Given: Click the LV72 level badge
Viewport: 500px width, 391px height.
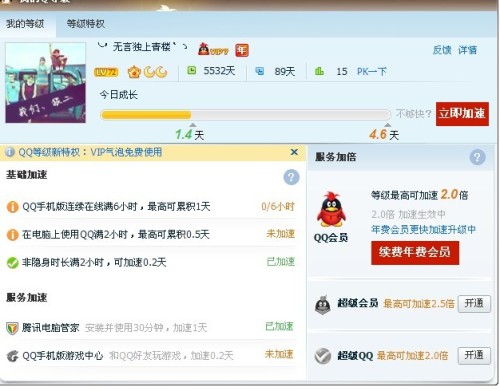Looking at the screenshot, I should [106, 72].
